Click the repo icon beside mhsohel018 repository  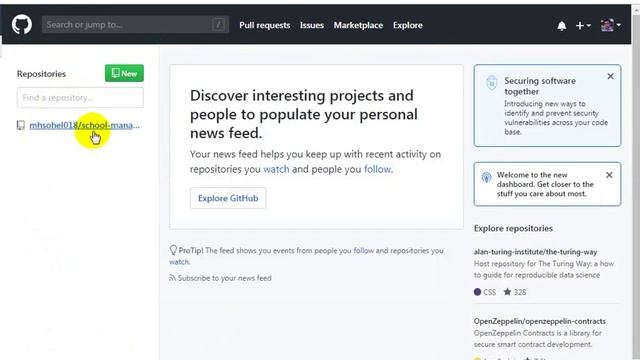point(20,125)
